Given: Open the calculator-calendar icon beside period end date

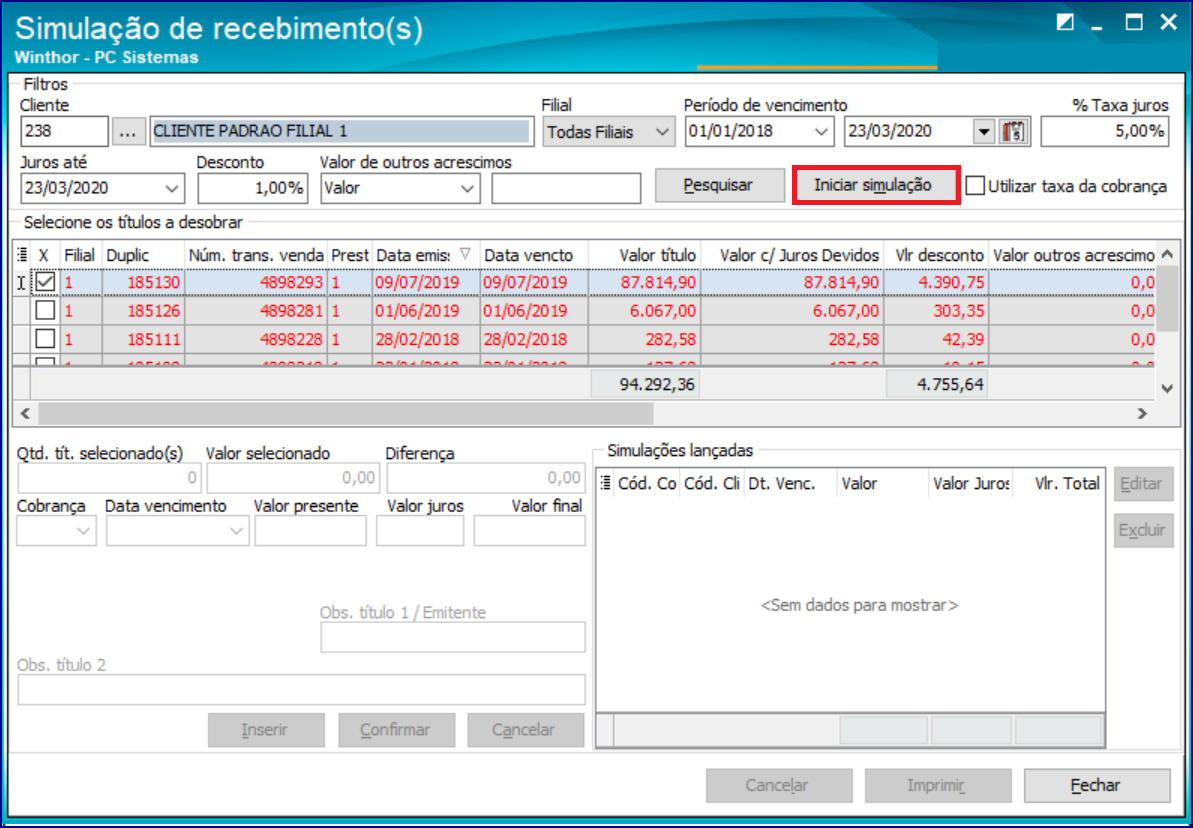Looking at the screenshot, I should point(1013,132).
